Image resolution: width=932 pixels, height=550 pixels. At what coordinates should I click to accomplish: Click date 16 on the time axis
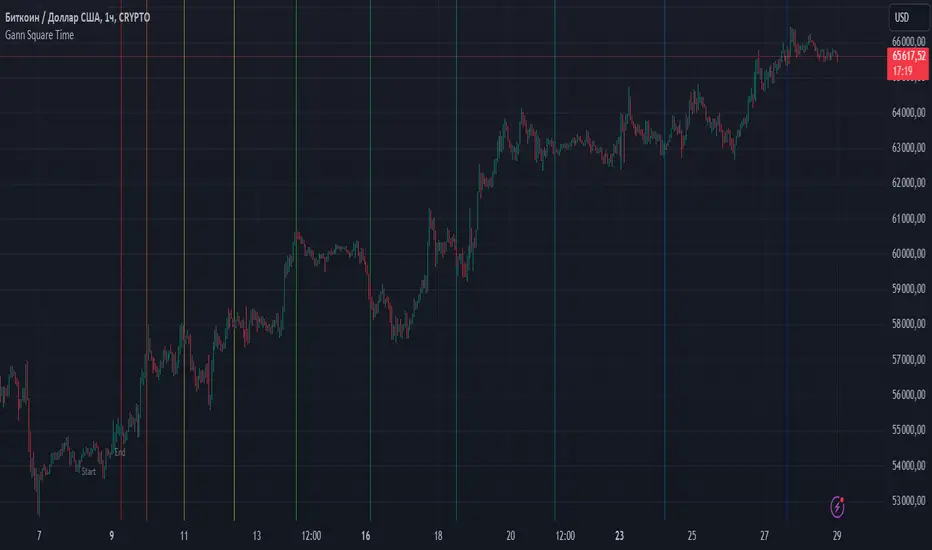click(367, 535)
